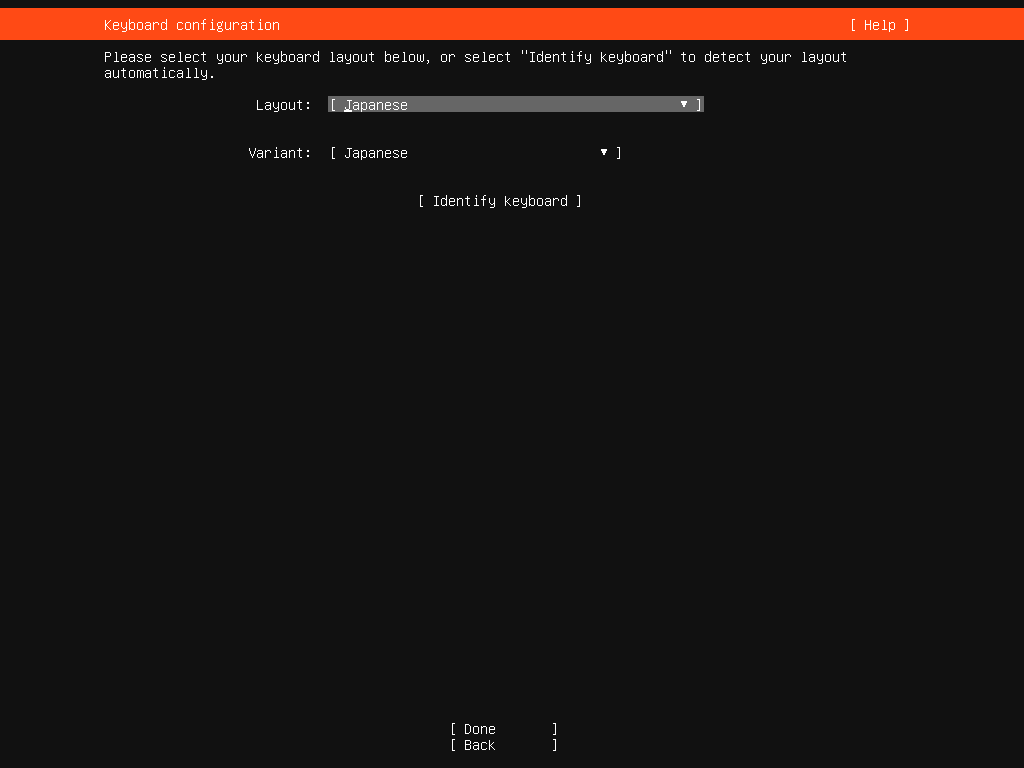Click Help in the top-right corner
The width and height of the screenshot is (1024, 768).
tap(878, 24)
